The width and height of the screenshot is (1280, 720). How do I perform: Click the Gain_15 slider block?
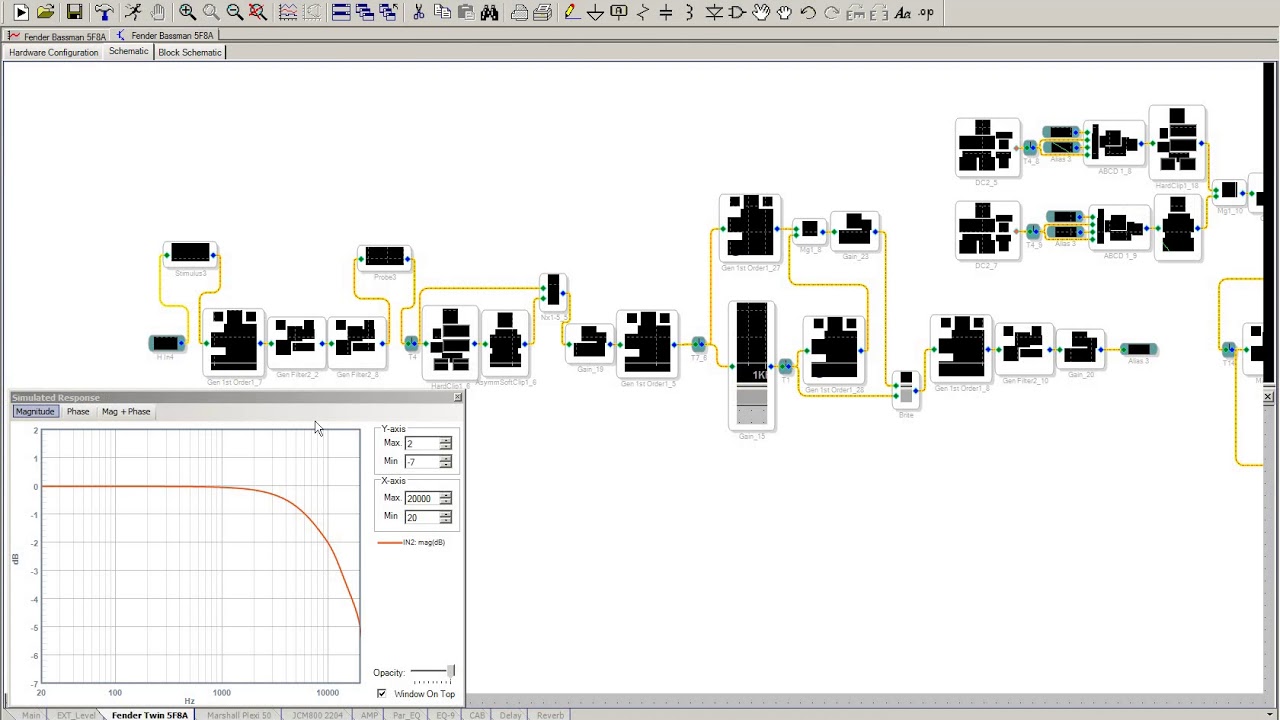(x=752, y=365)
